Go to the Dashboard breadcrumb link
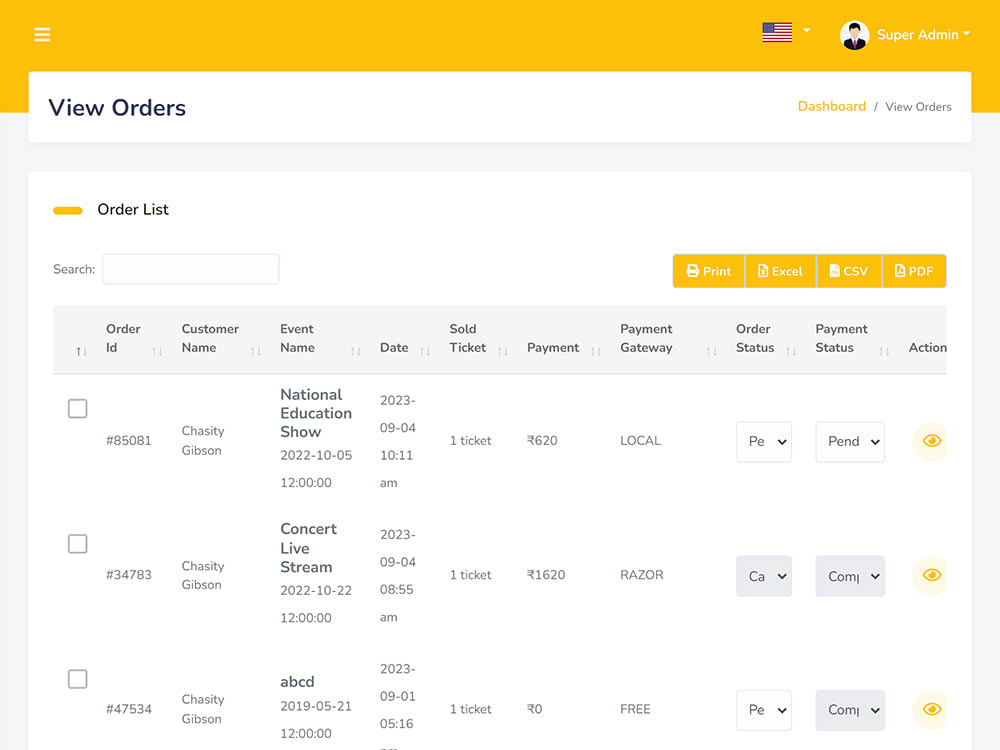The height and width of the screenshot is (750, 1000). point(832,107)
